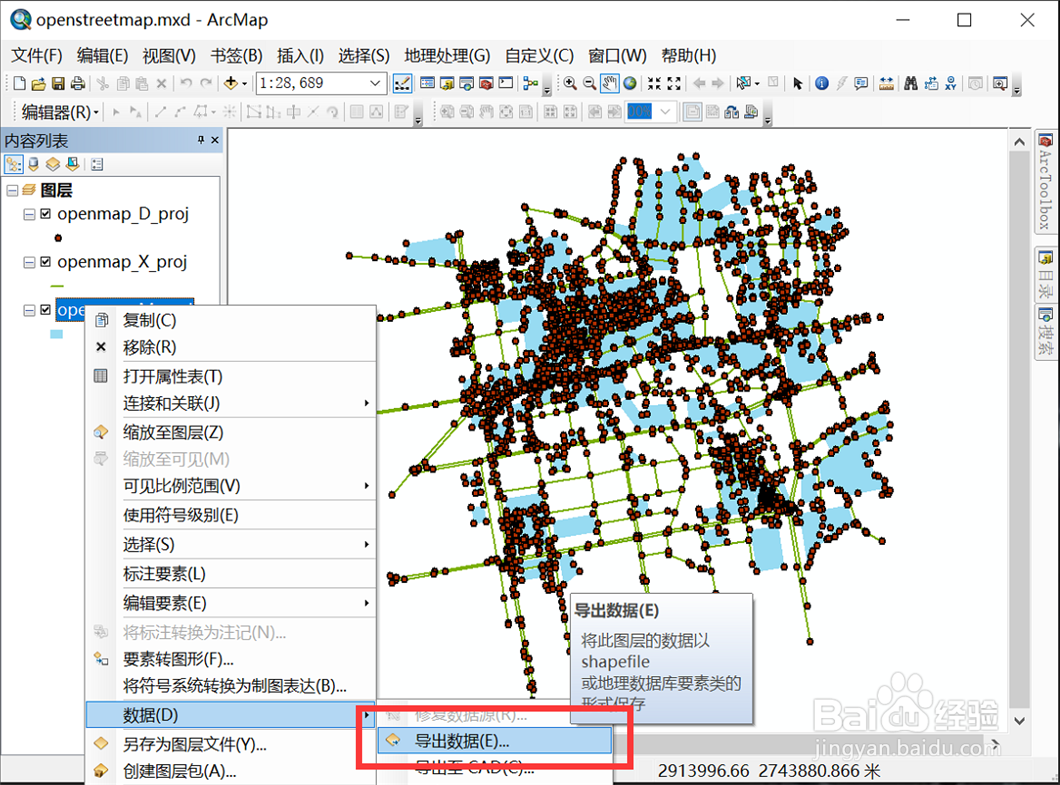1060x785 pixels.
Task: Click the contents list Options icon
Action: coord(97,164)
